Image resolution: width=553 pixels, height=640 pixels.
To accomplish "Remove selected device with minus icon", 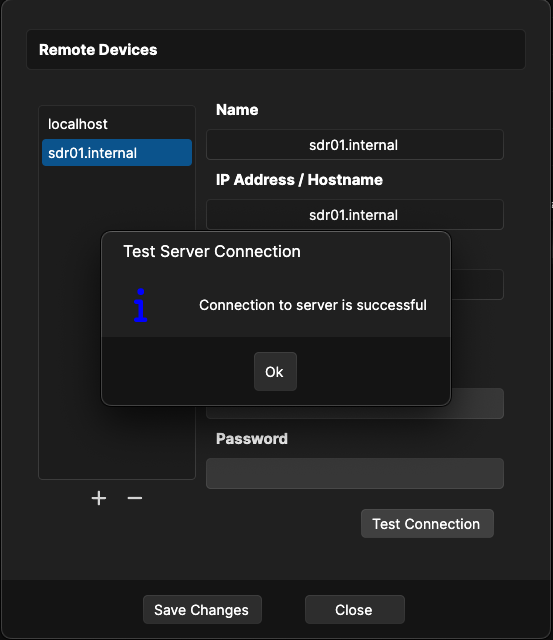I will (x=135, y=498).
